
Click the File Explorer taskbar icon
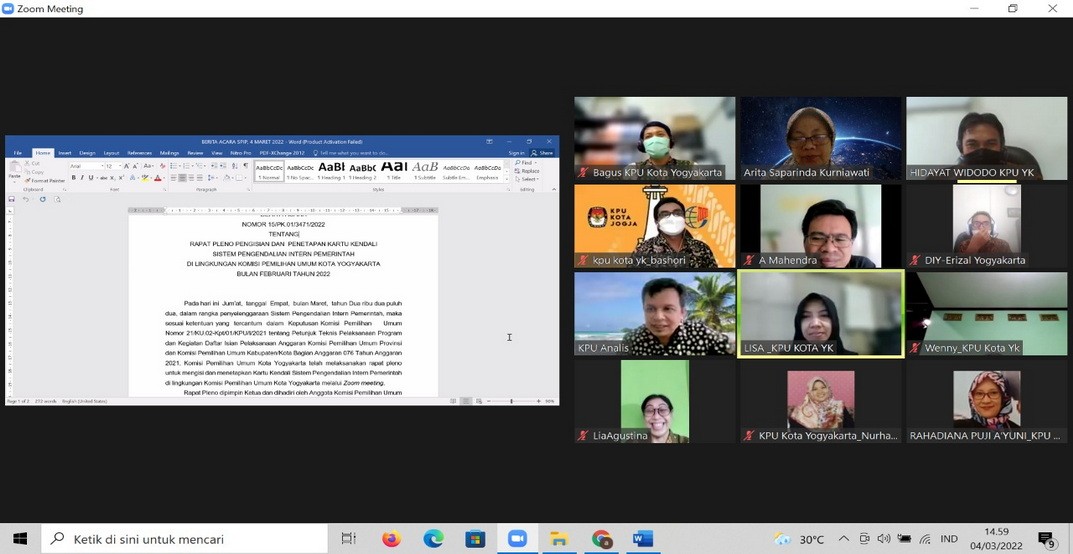(559, 539)
